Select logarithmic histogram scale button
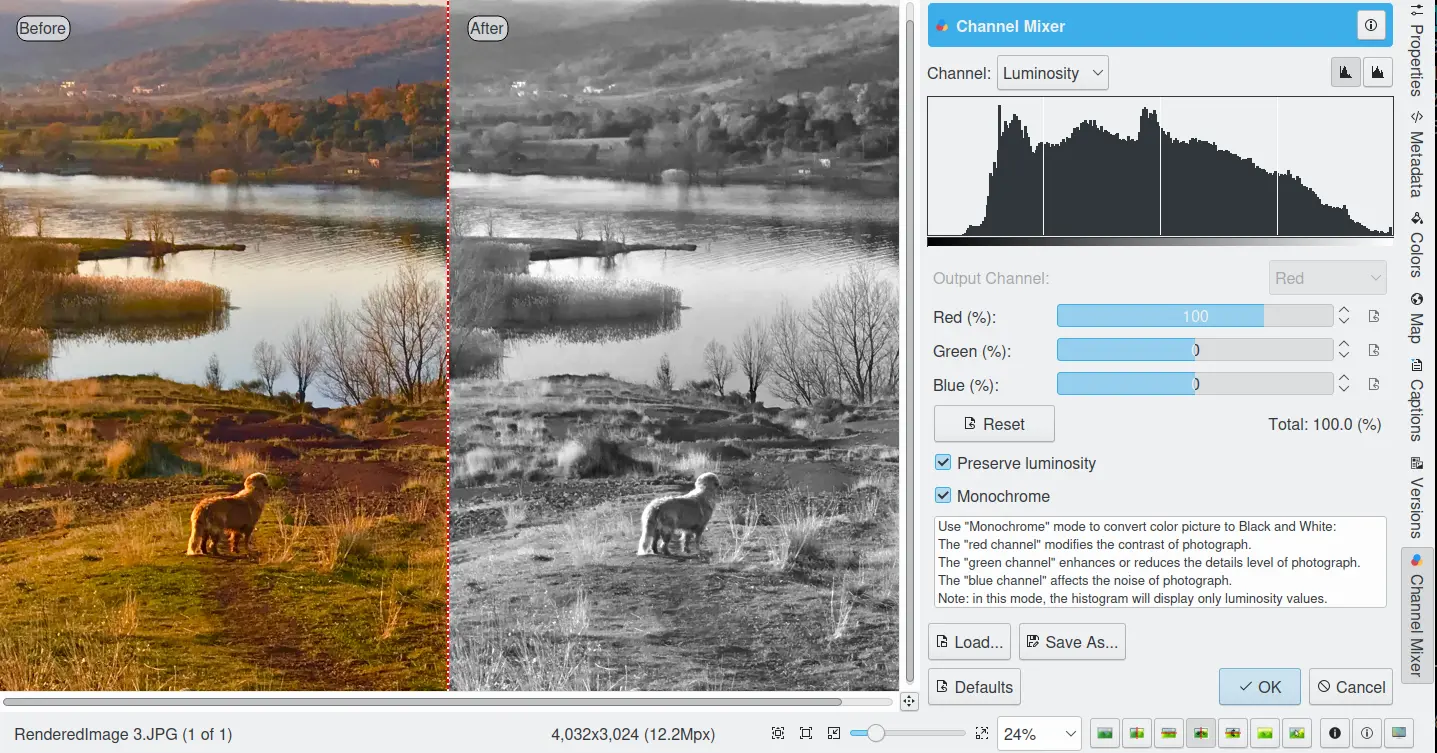This screenshot has height=753, width=1437. pyautogui.click(x=1378, y=72)
